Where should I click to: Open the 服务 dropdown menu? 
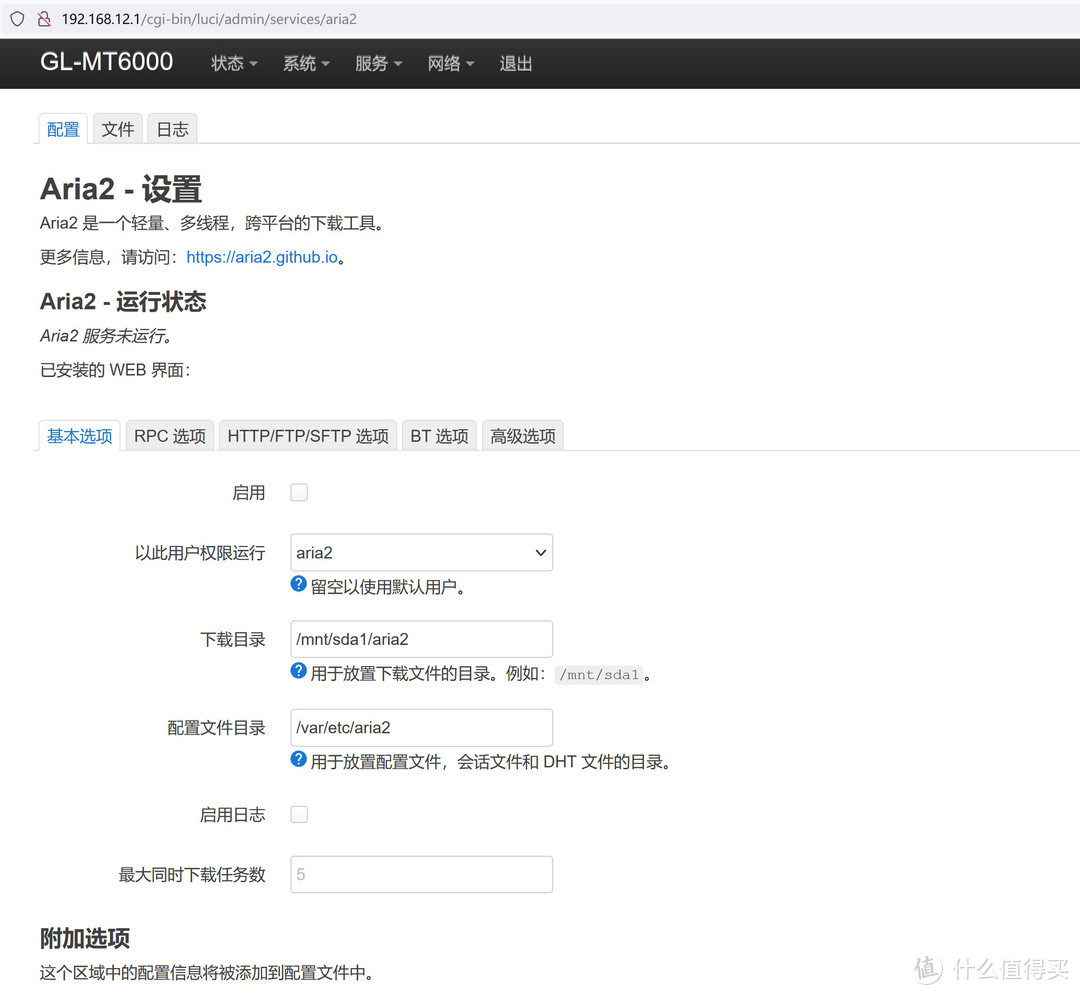[x=379, y=63]
